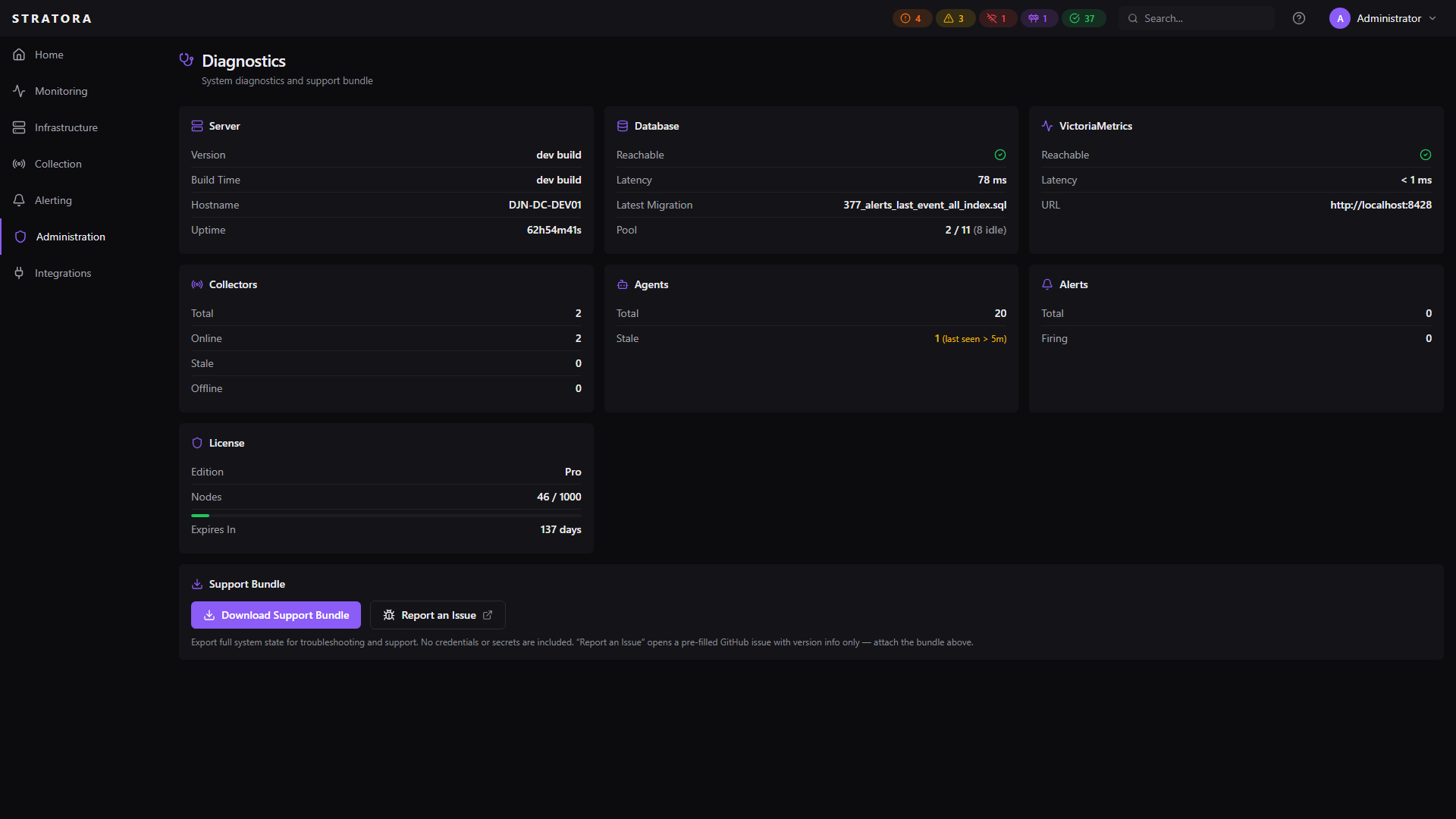Select Collection in the sidebar

(x=83, y=164)
